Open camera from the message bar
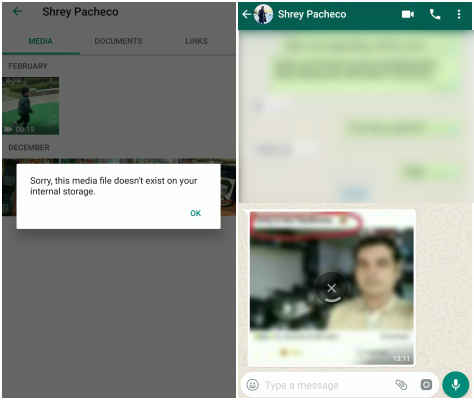The image size is (474, 400). coord(426,385)
